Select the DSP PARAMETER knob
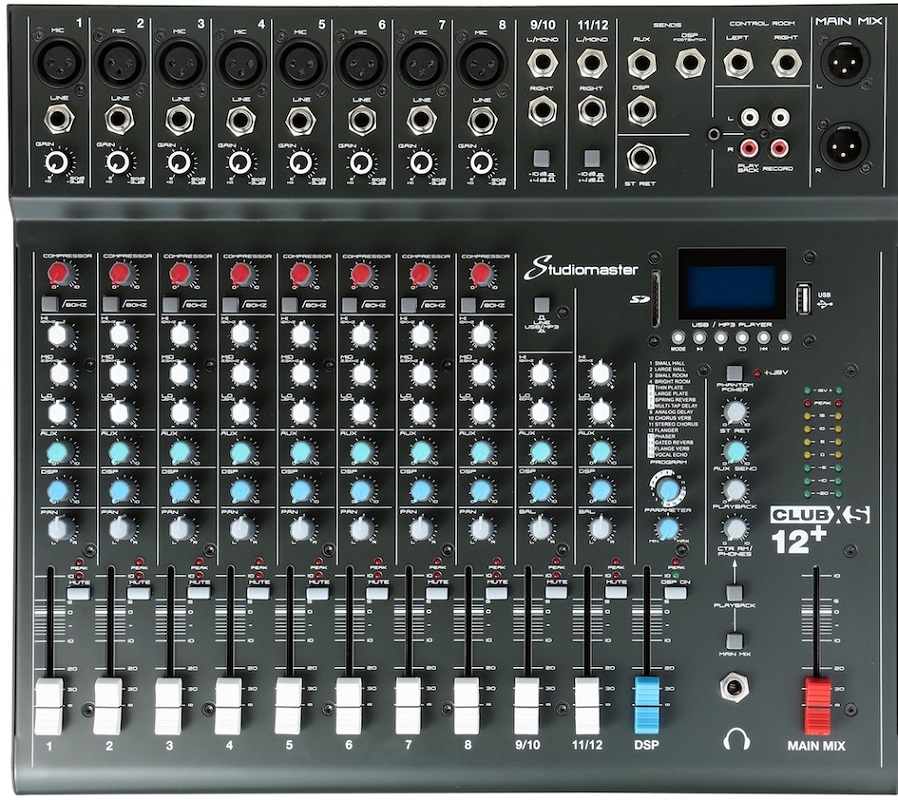The image size is (898, 800). pyautogui.click(x=668, y=528)
